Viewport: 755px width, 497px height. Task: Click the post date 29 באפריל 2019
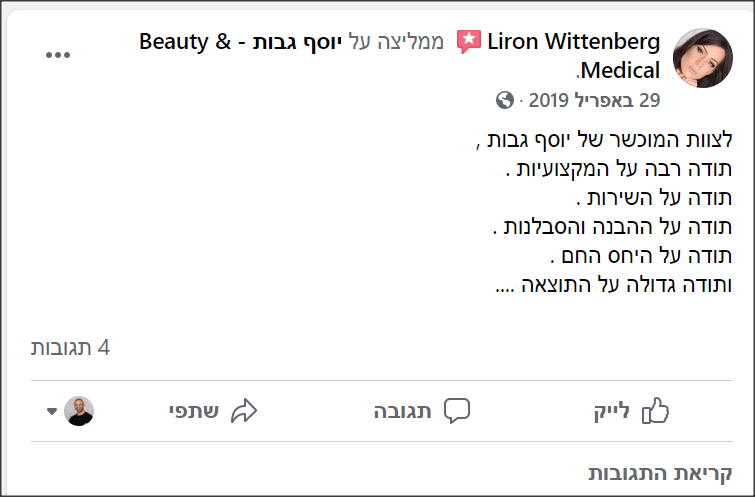tap(594, 100)
